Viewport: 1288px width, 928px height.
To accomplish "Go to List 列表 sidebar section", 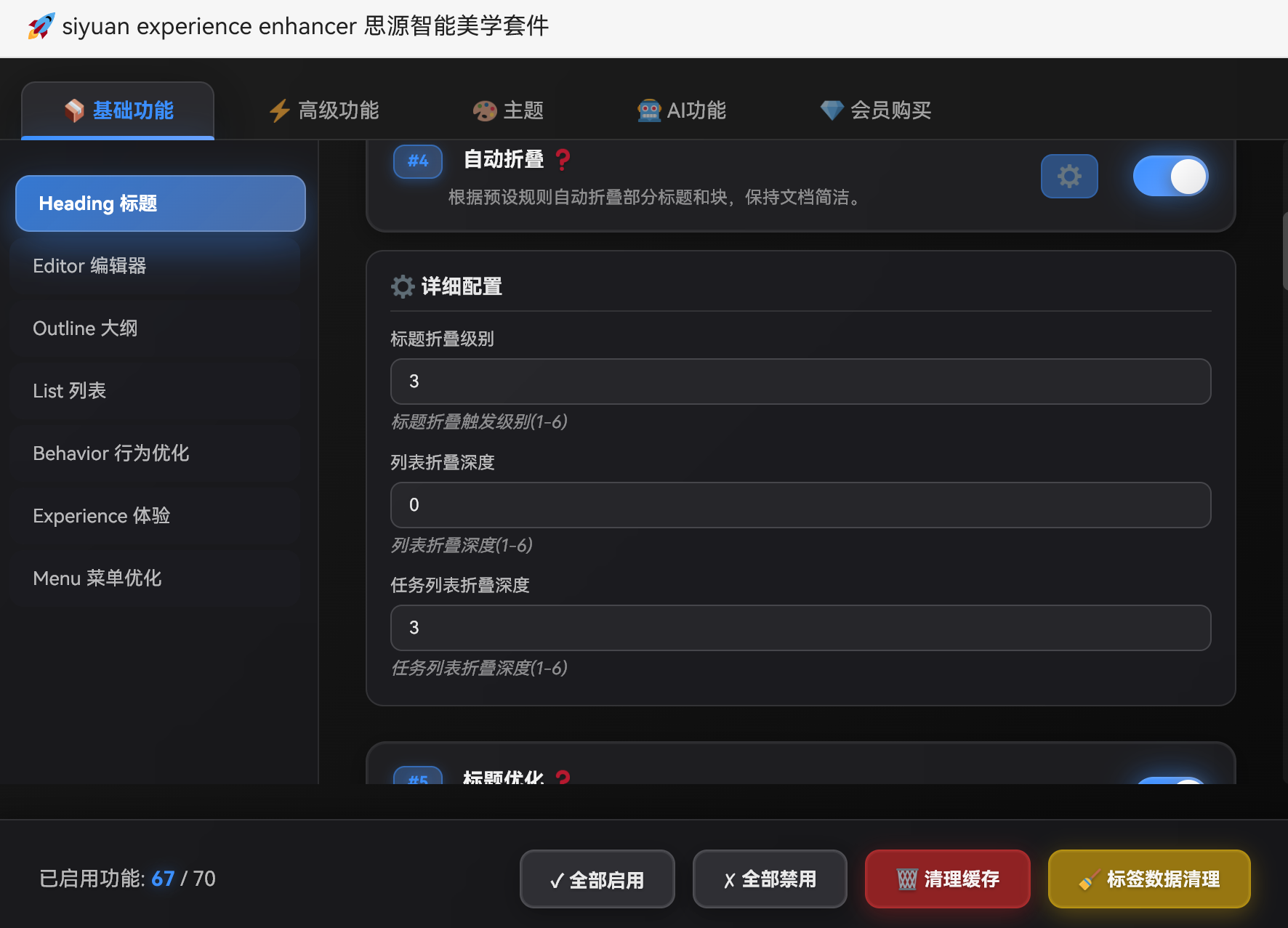I will click(156, 391).
